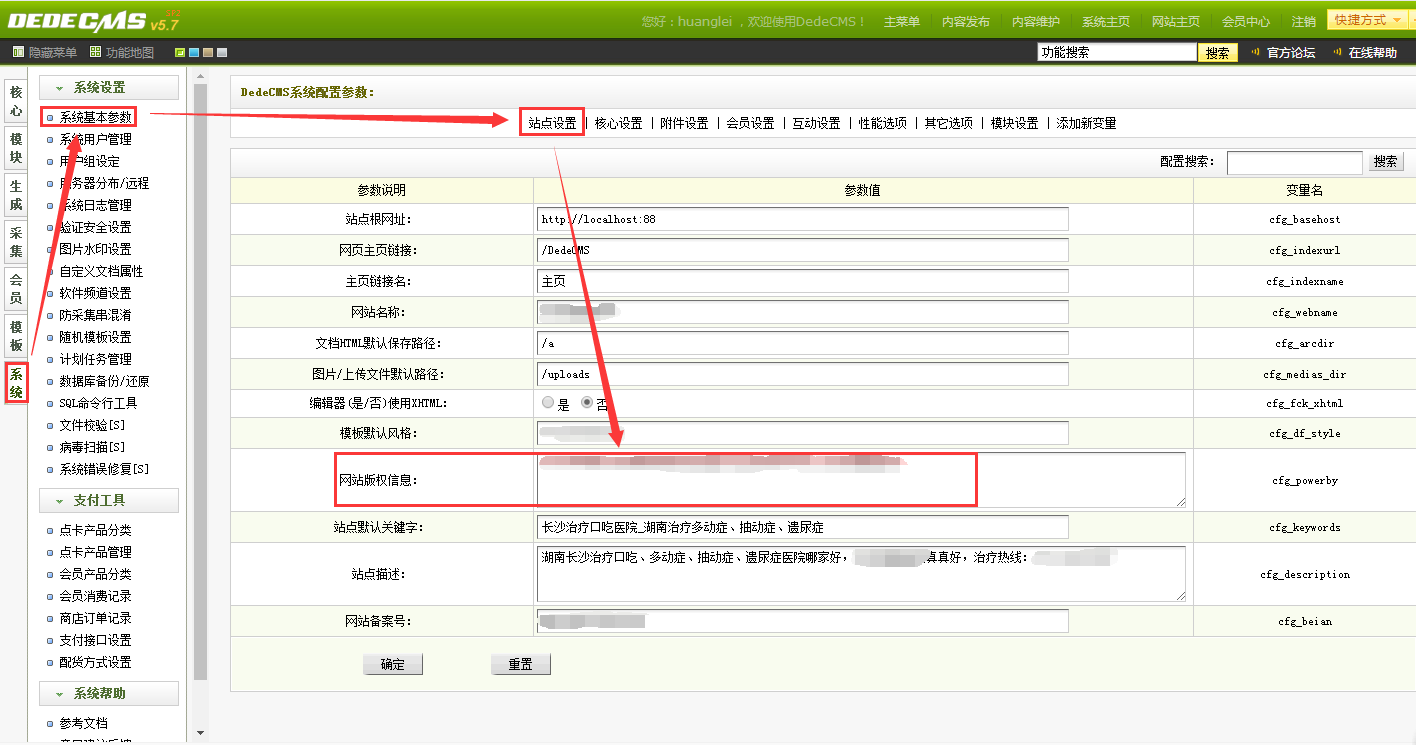Switch to the 系统 vertical tab

tap(16, 383)
